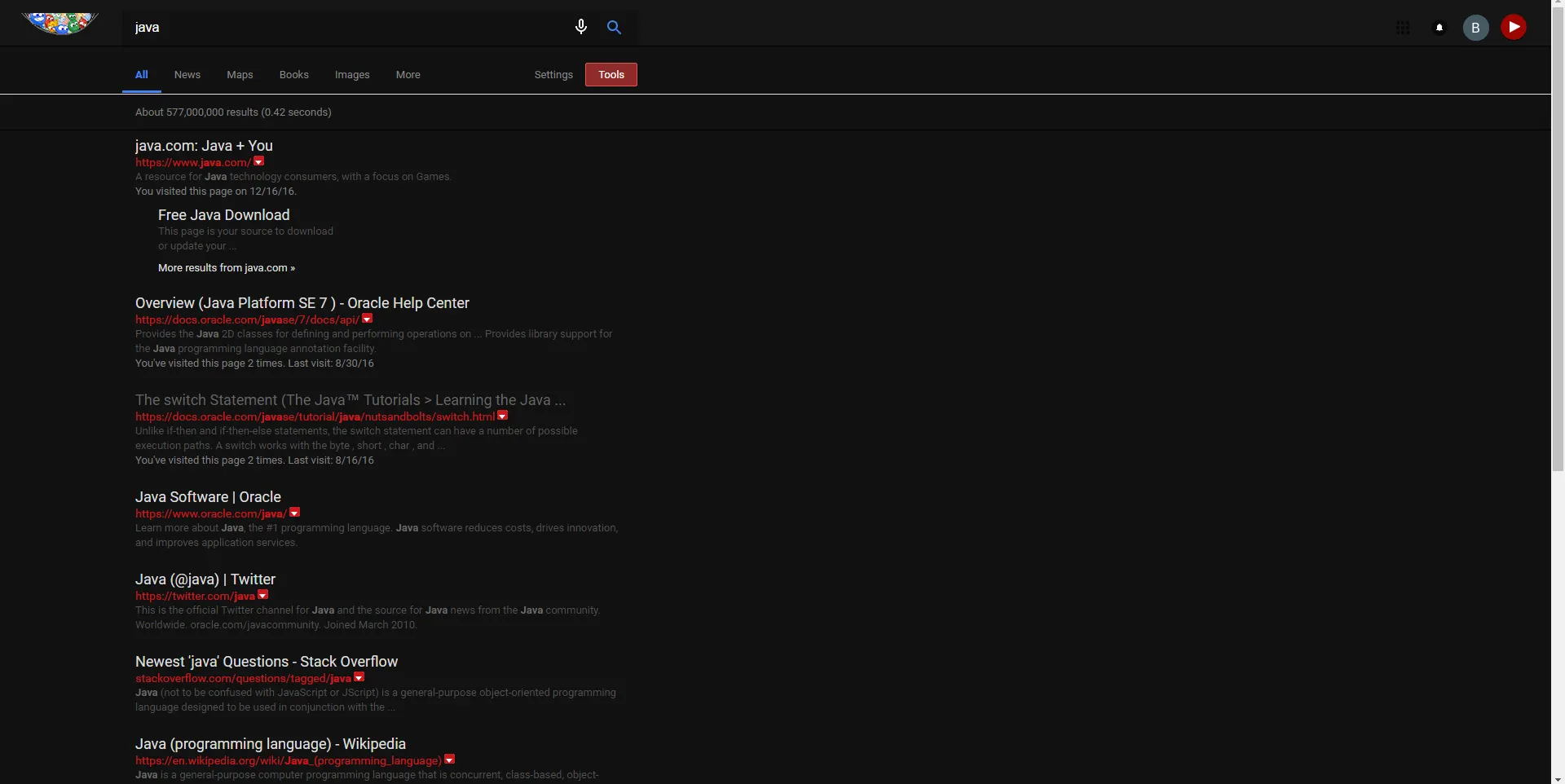The image size is (1565, 784).
Task: Click the About 577,000,000 results text
Action: pos(233,112)
